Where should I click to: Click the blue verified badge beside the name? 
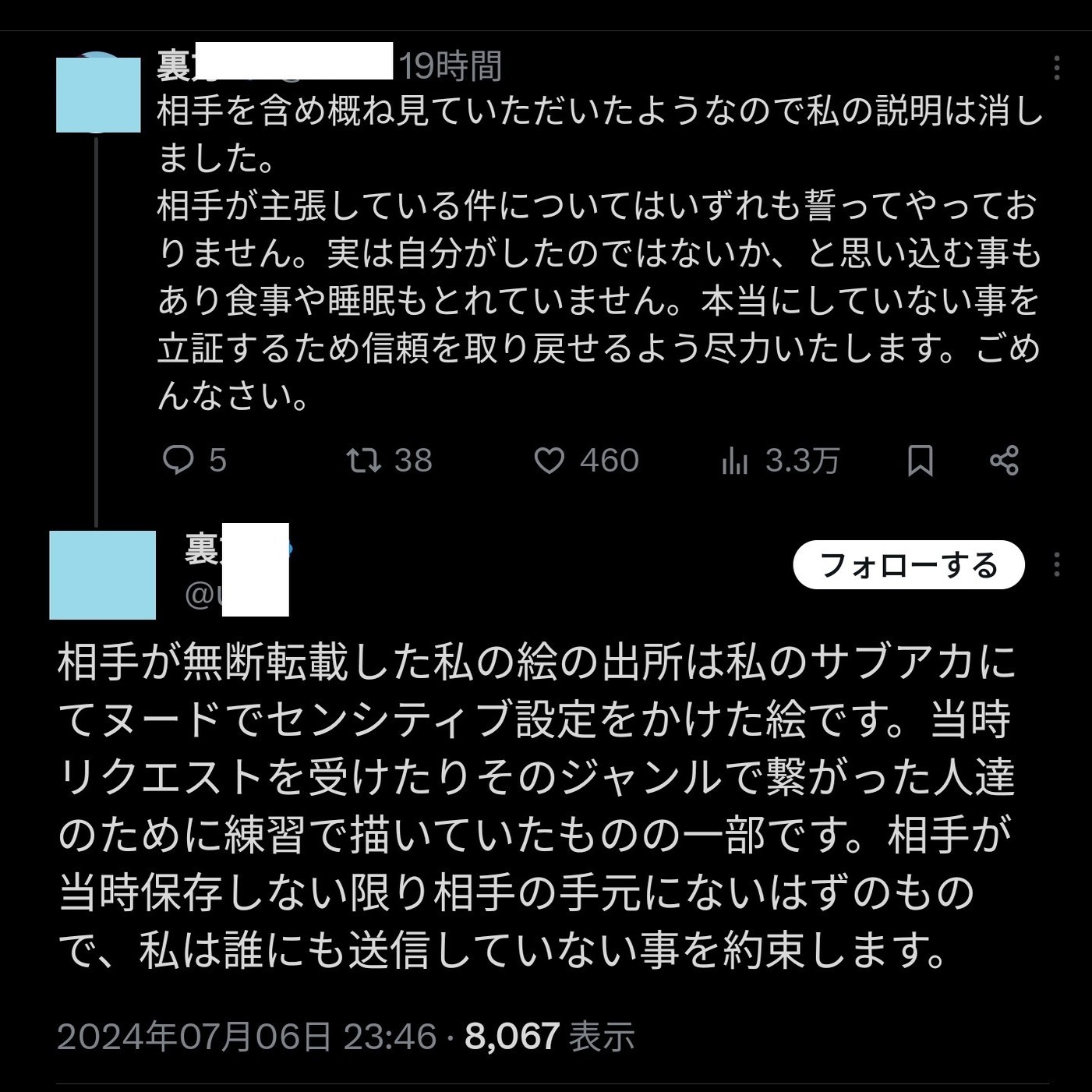[287, 548]
